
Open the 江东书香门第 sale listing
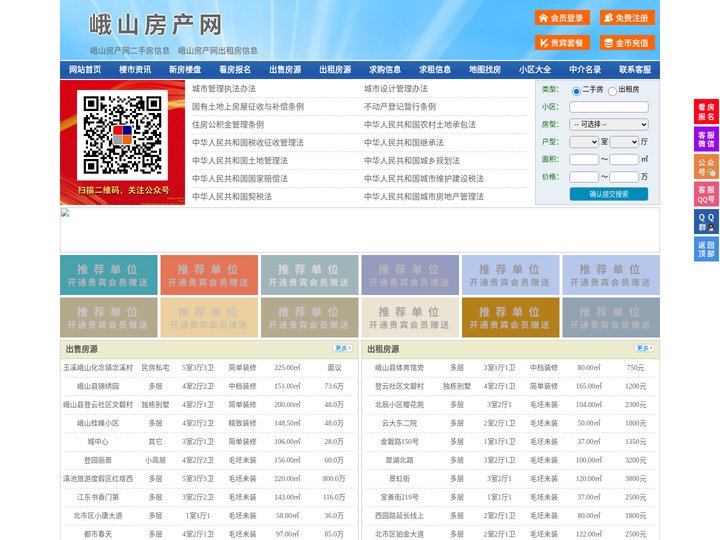pyautogui.click(x=98, y=497)
